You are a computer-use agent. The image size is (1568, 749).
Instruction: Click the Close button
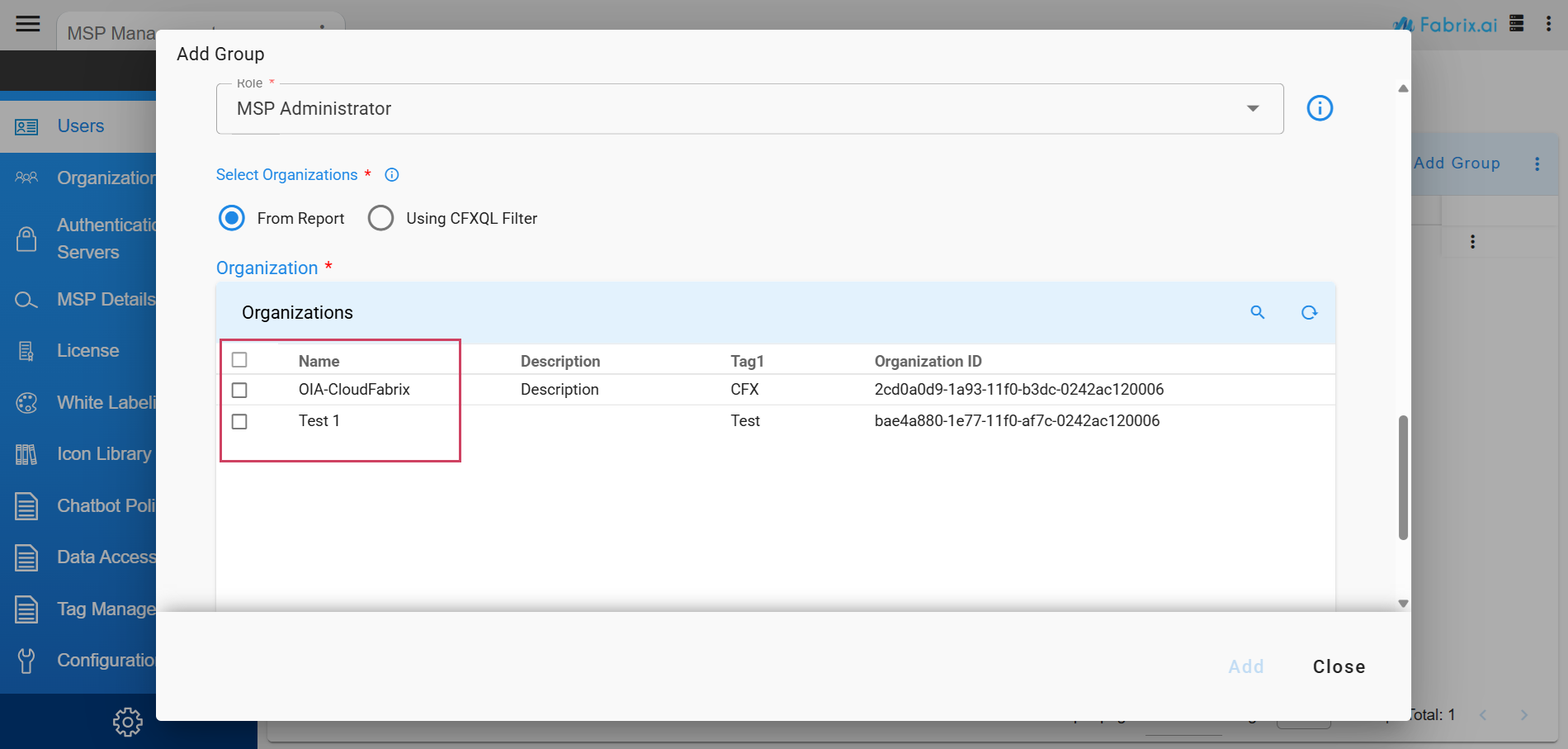click(1338, 666)
